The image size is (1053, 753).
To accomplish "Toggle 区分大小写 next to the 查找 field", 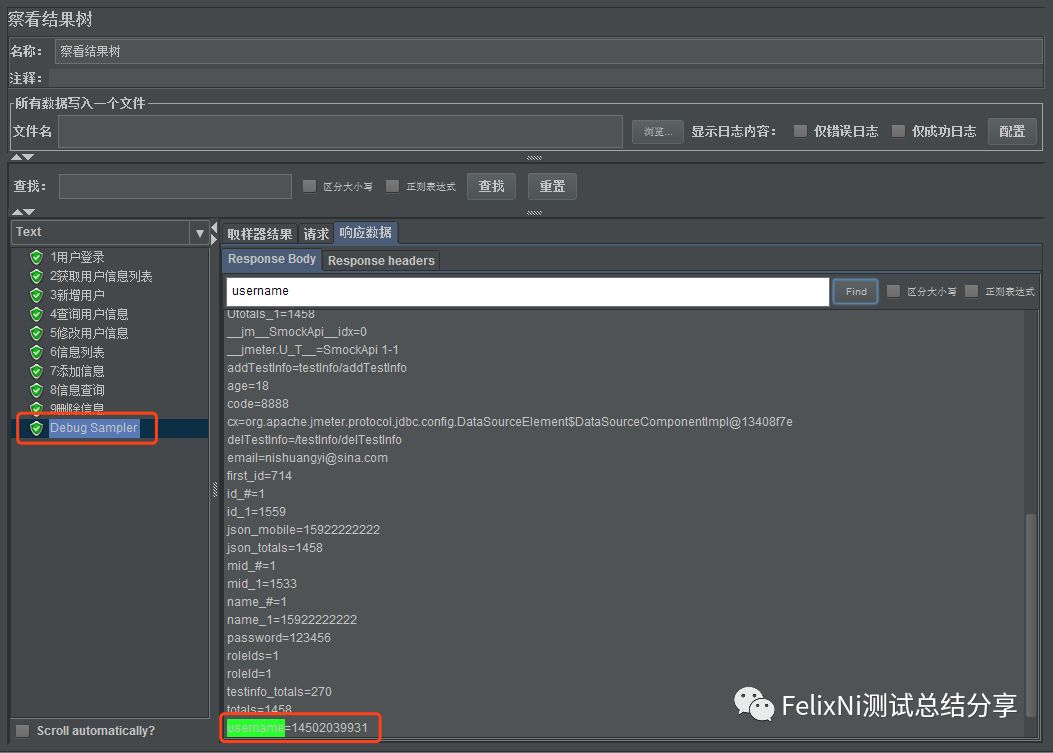I will (x=310, y=186).
